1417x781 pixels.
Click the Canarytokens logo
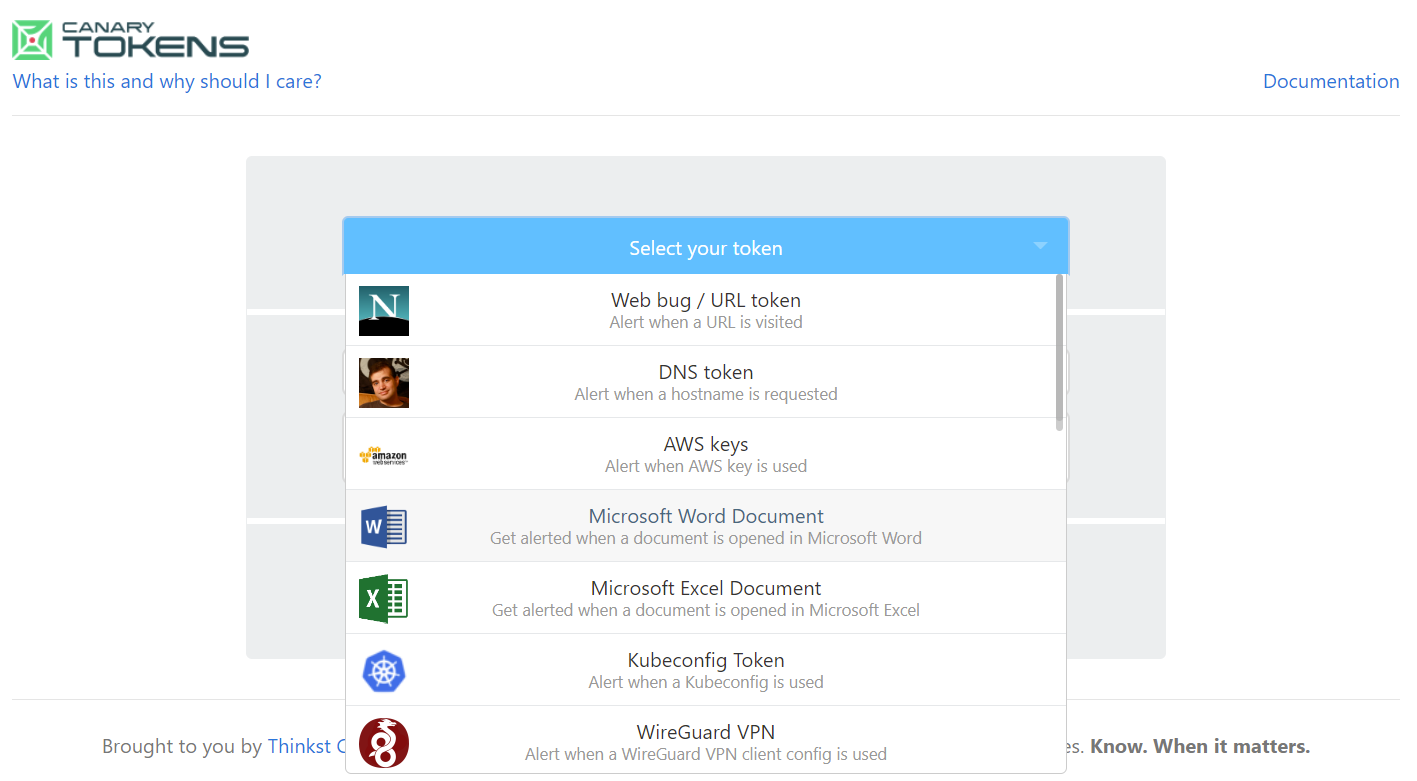[131, 40]
